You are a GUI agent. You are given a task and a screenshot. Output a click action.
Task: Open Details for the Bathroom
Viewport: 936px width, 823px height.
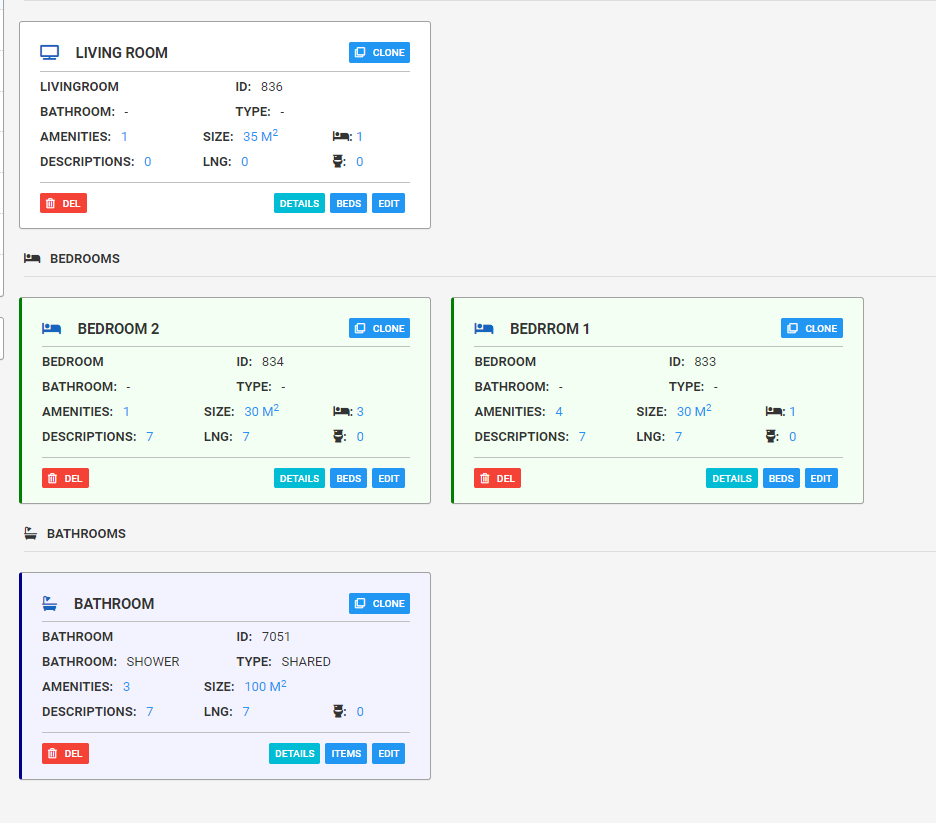tap(294, 753)
